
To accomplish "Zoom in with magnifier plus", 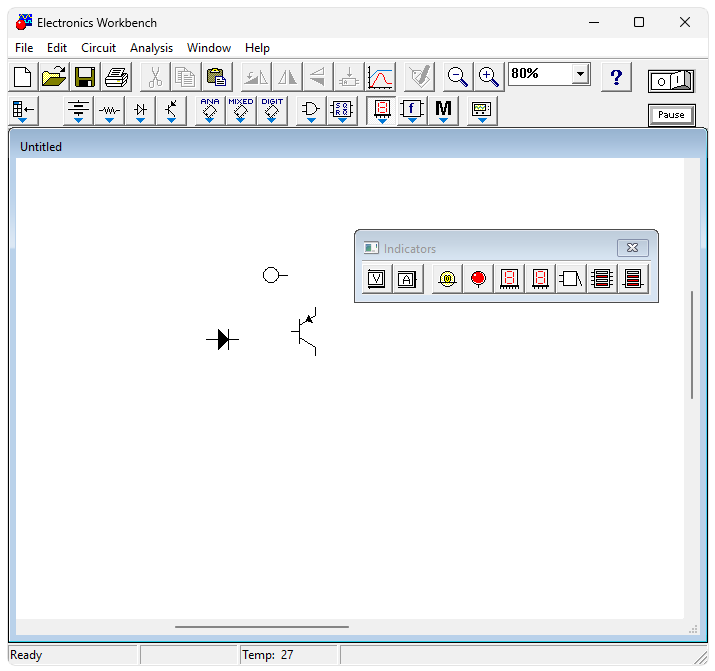I will coord(489,77).
